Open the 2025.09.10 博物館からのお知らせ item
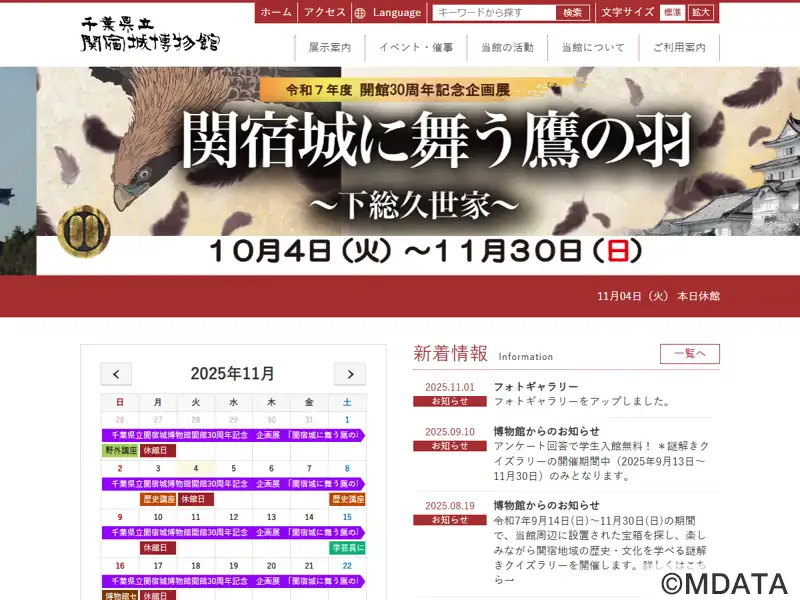Viewport: 800px width, 600px height. point(546,431)
